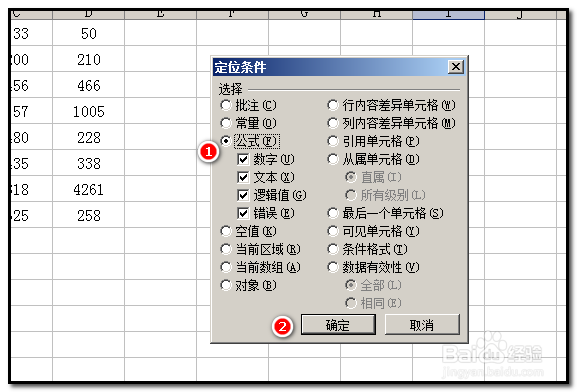Image resolution: width=577 pixels, height=392 pixels.
Task: Select cell containing 338
Action: tap(89, 163)
